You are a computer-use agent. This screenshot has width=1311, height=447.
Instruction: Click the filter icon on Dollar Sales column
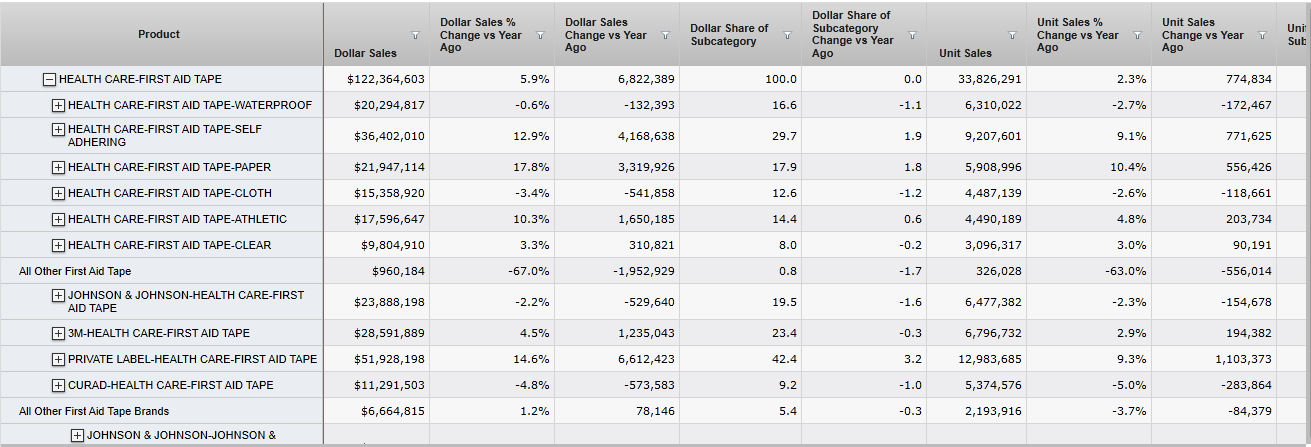coord(415,35)
